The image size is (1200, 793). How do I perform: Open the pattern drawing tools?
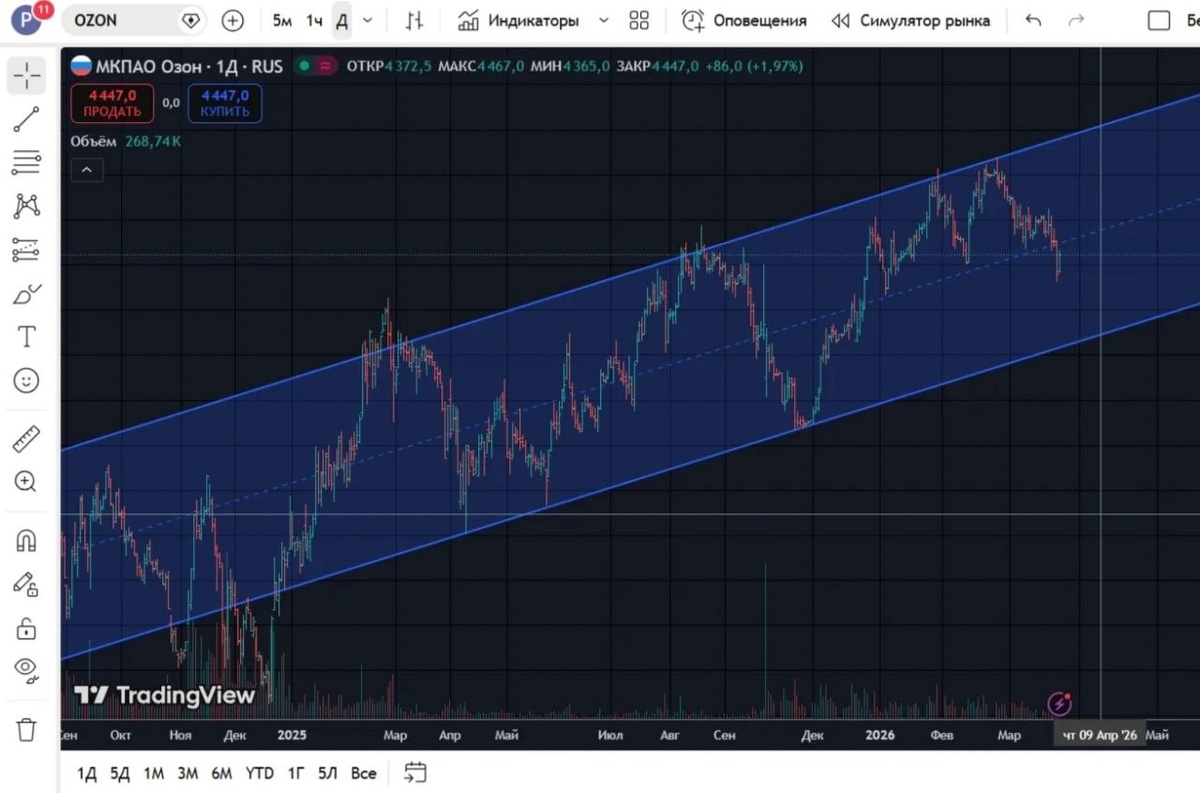click(26, 206)
